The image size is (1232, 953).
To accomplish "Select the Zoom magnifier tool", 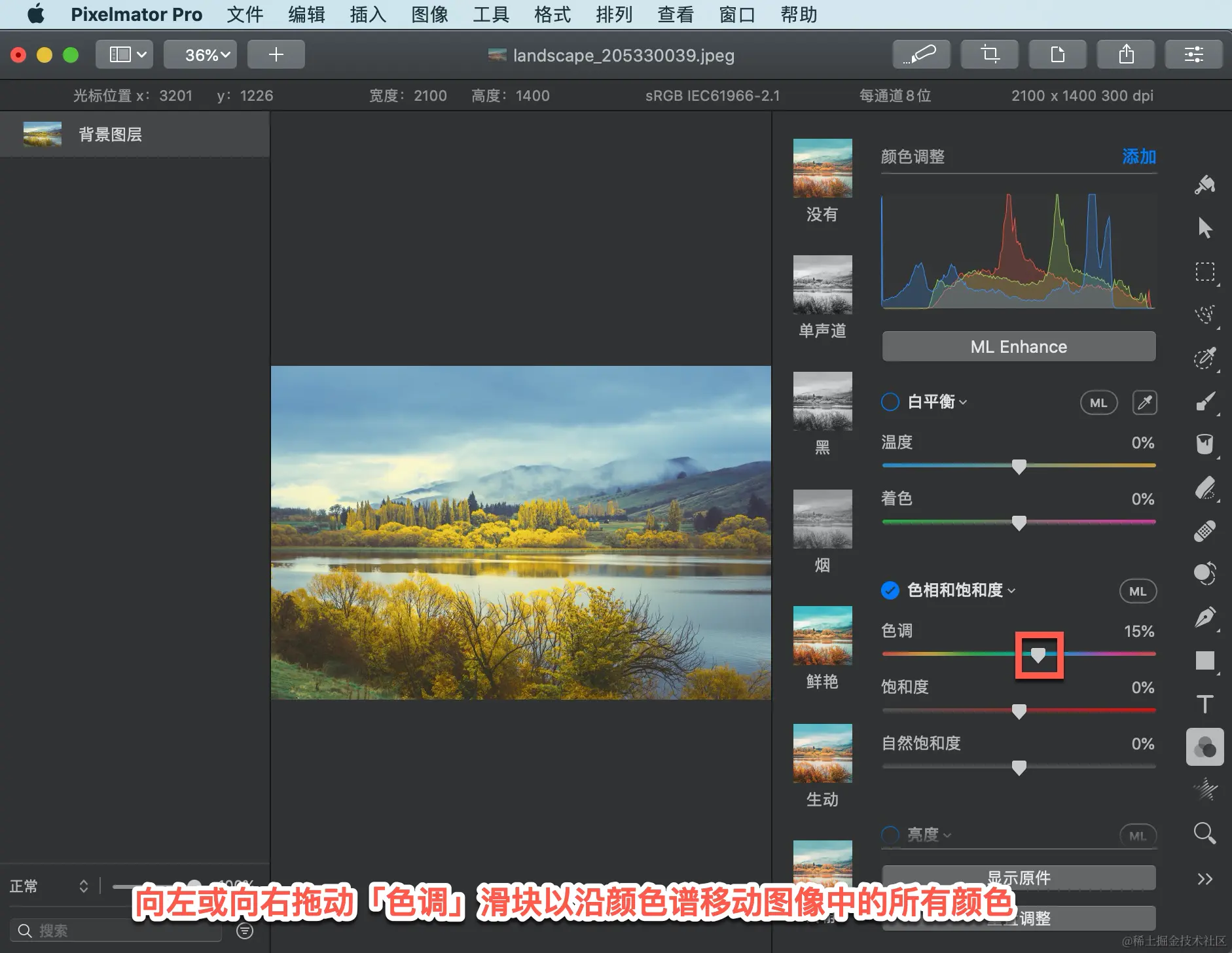I will pos(1205,833).
